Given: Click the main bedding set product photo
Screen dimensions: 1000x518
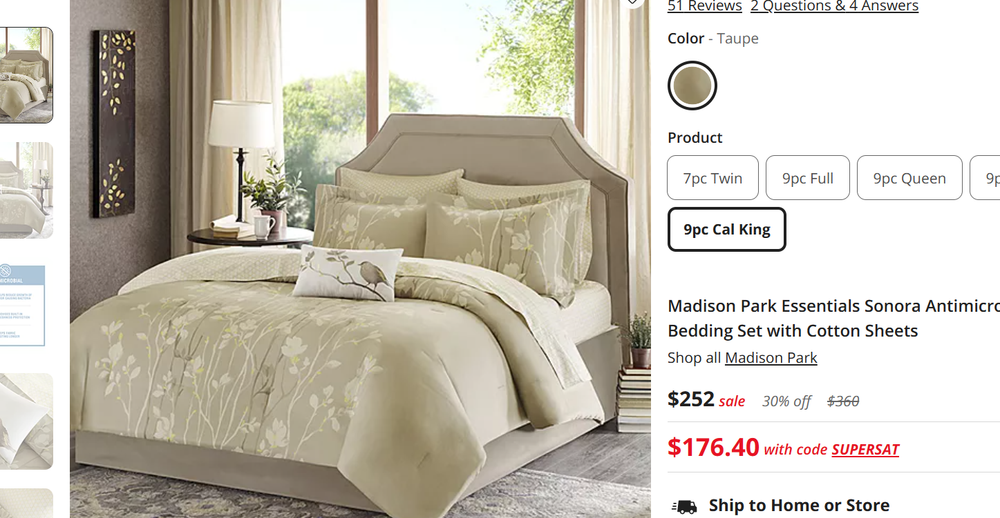Looking at the screenshot, I should click(360, 259).
